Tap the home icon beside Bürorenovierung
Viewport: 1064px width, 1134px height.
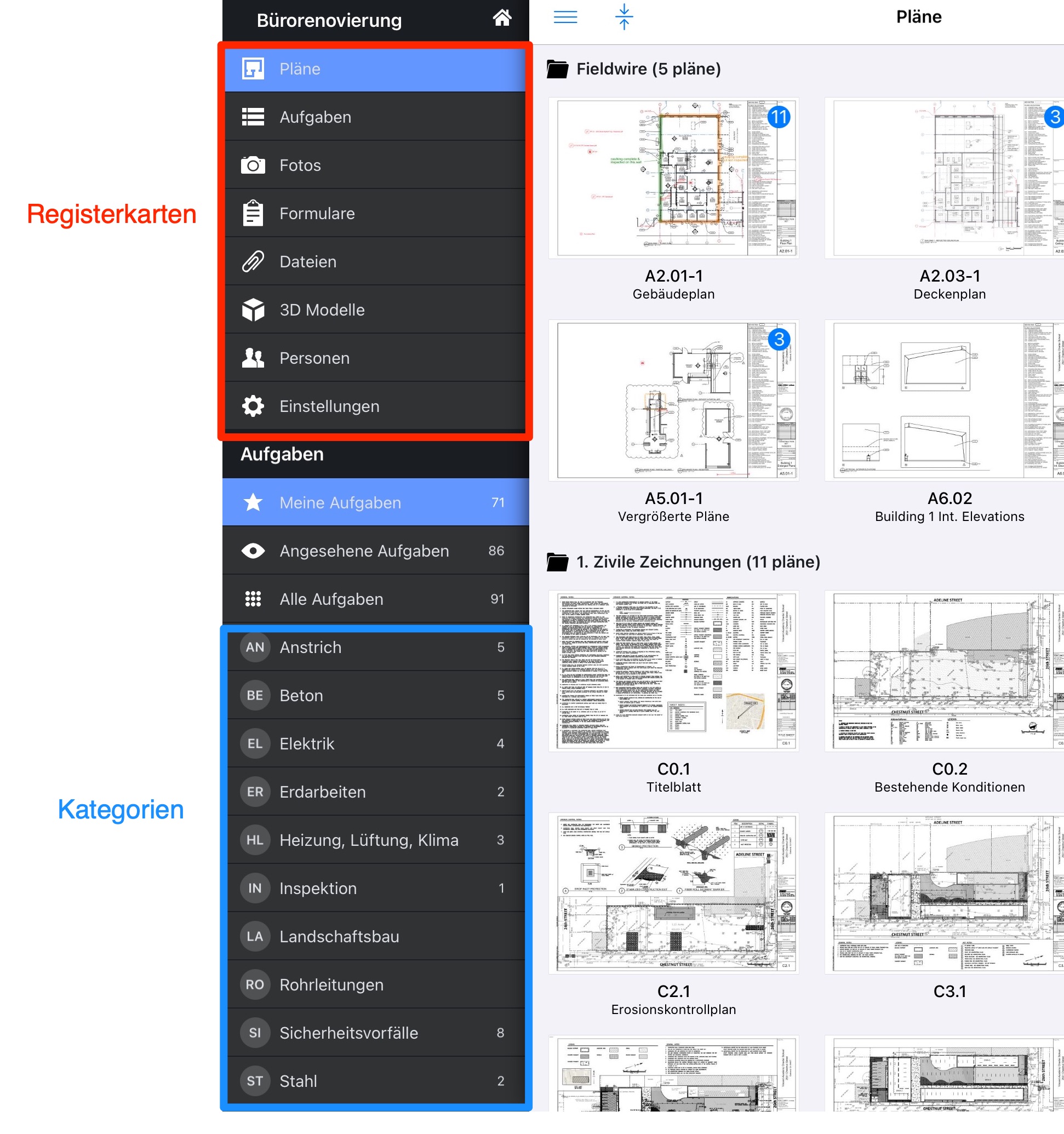[x=501, y=18]
